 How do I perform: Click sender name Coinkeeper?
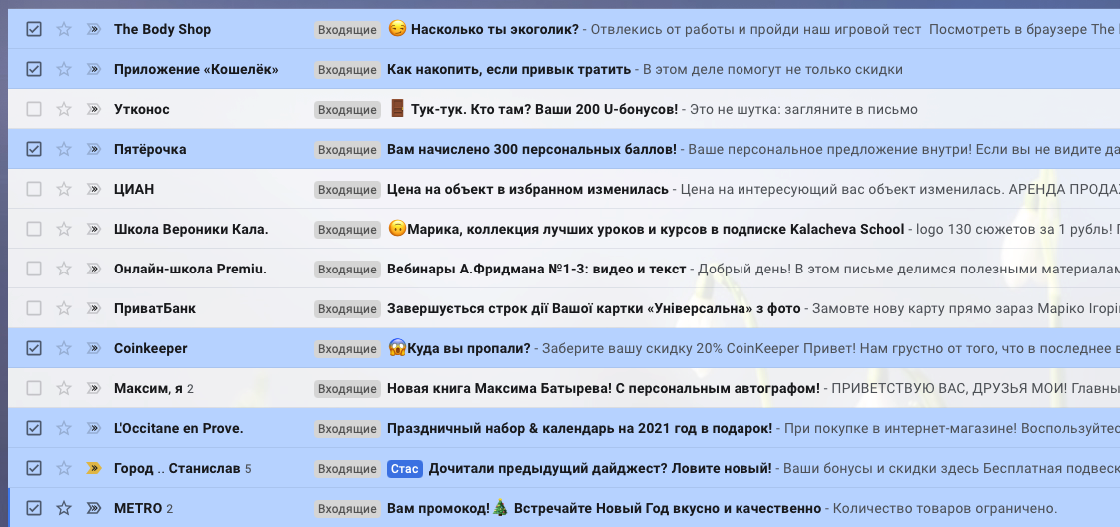tap(151, 348)
